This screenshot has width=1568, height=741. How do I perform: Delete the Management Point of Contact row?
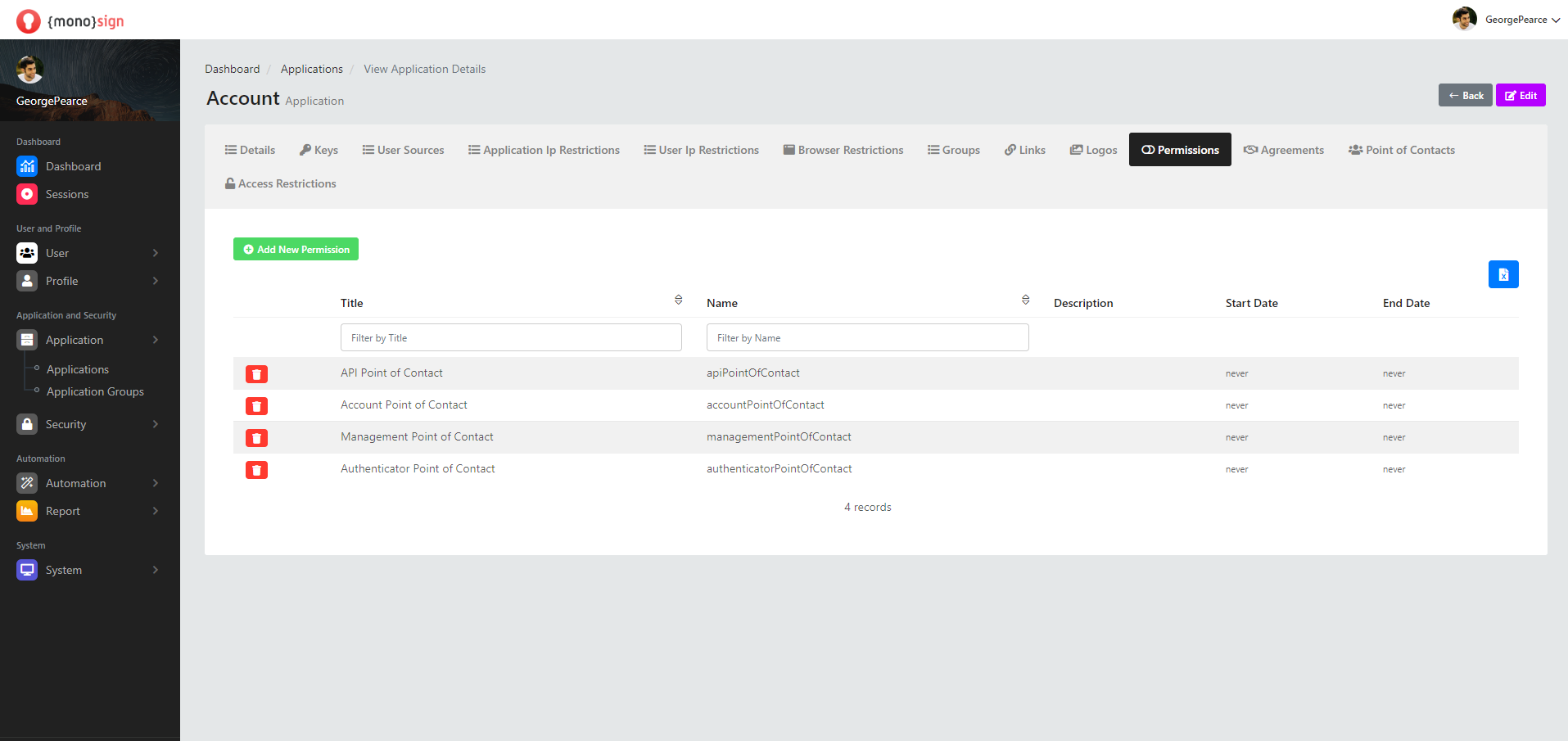click(x=256, y=438)
